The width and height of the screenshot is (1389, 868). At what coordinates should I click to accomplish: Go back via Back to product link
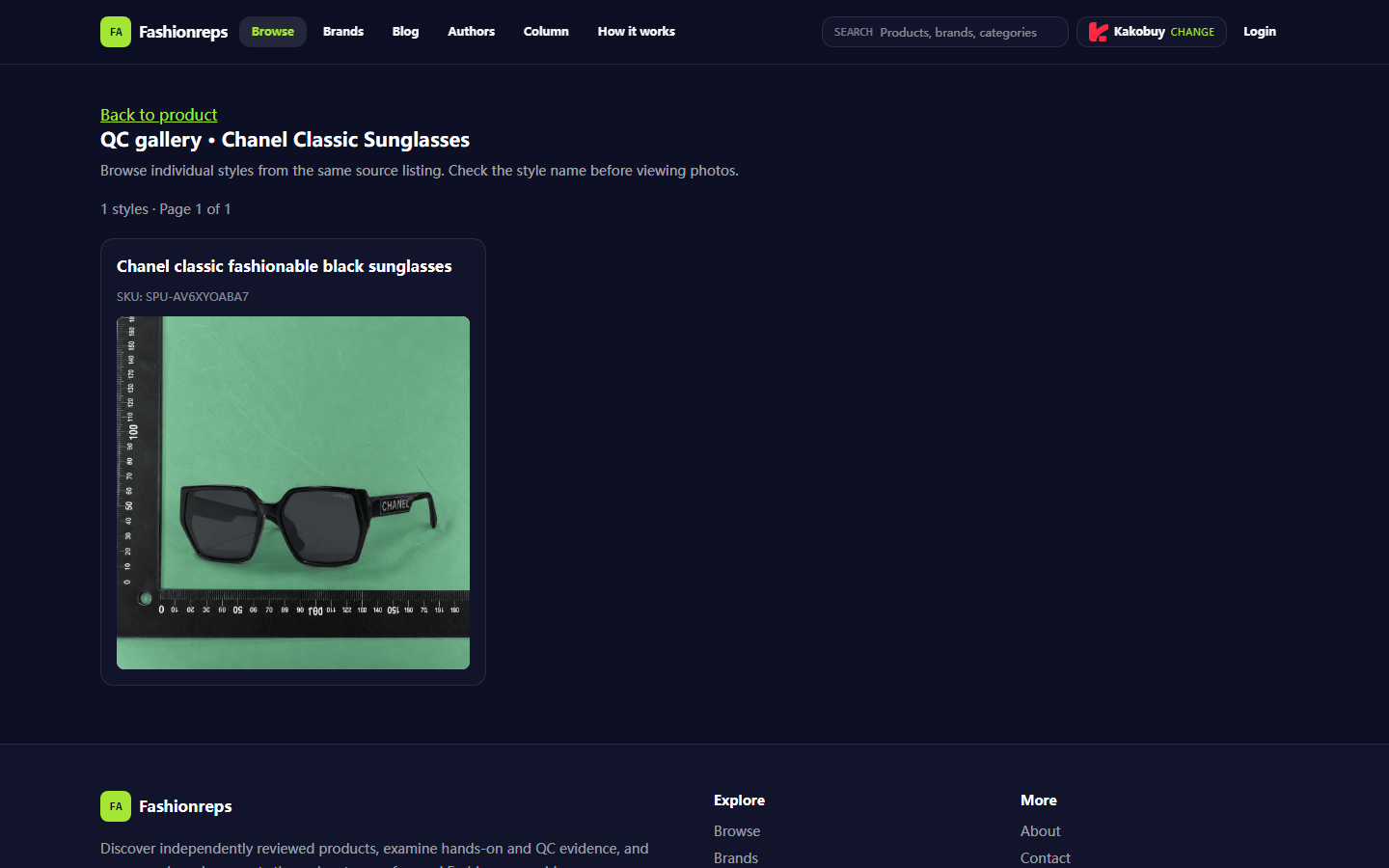pyautogui.click(x=159, y=115)
